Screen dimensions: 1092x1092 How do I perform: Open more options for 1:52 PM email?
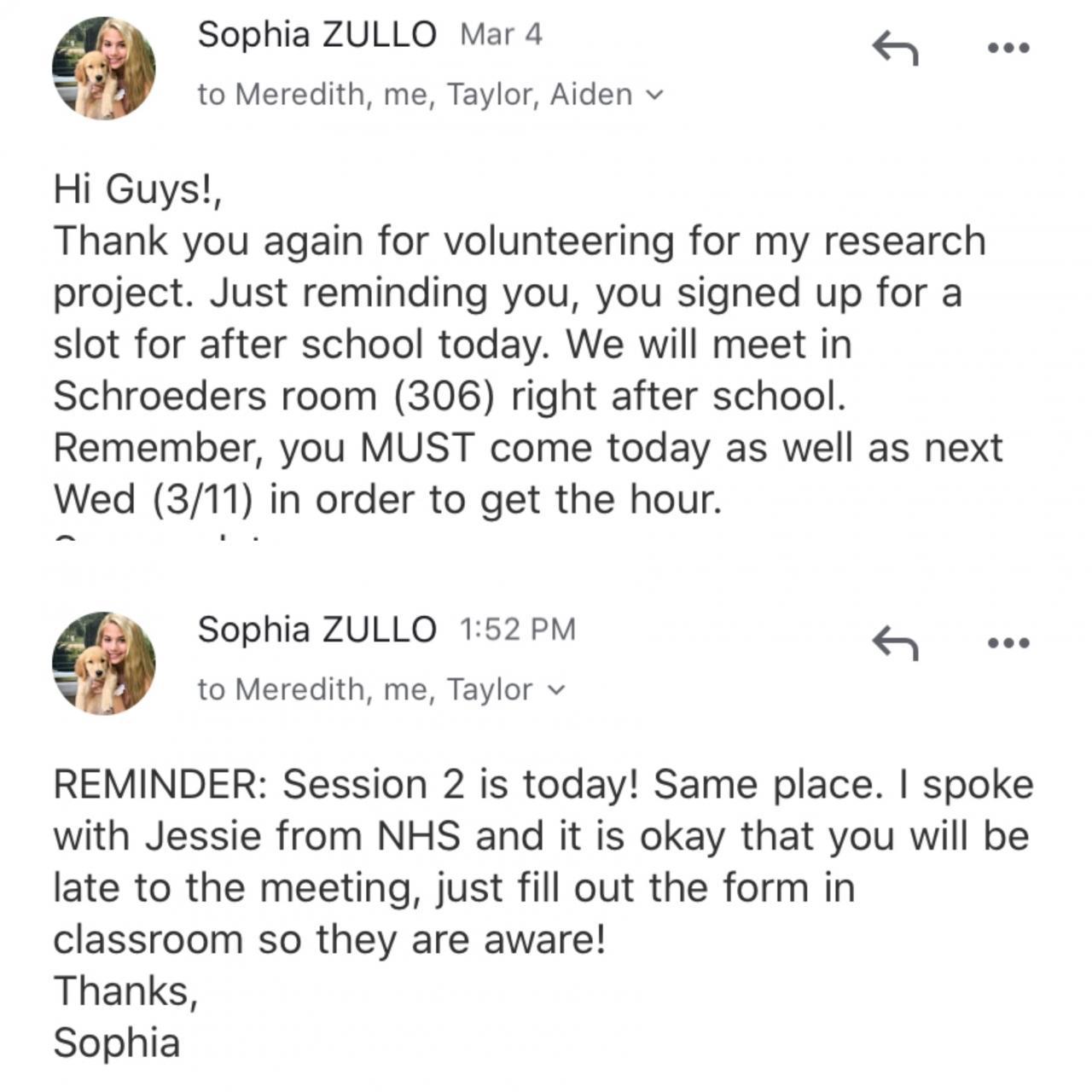tap(1008, 642)
